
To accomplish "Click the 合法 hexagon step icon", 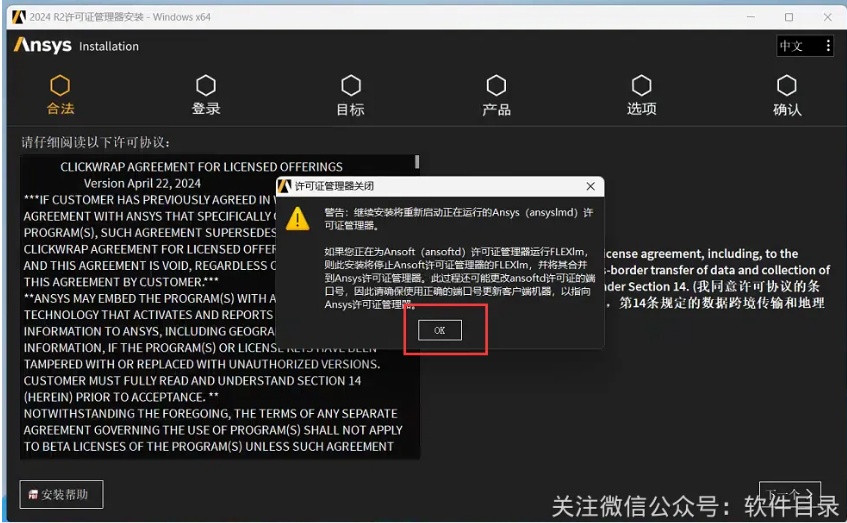I will click(x=60, y=86).
